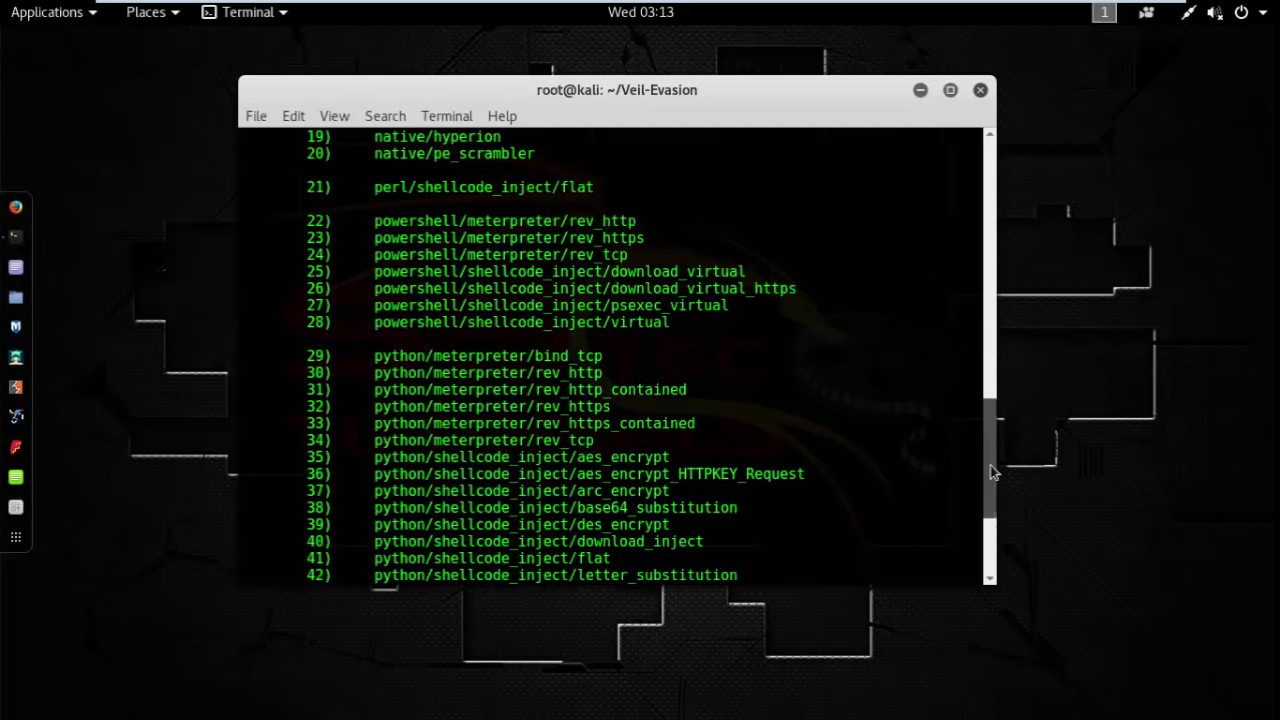
Task: Open the gray utility icon in dock
Action: tap(16, 507)
